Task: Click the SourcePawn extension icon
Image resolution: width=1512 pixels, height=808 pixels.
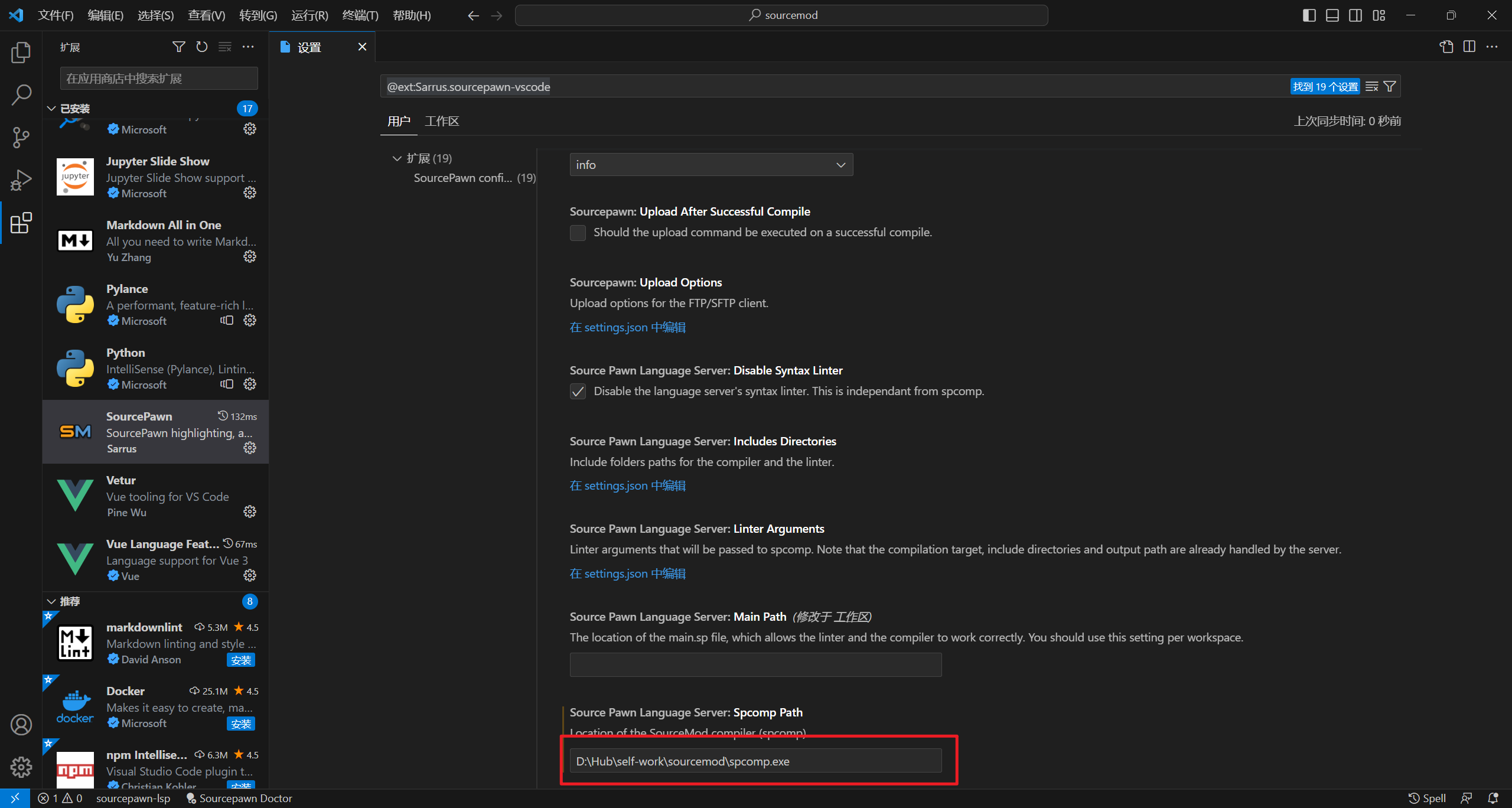Action: (75, 432)
